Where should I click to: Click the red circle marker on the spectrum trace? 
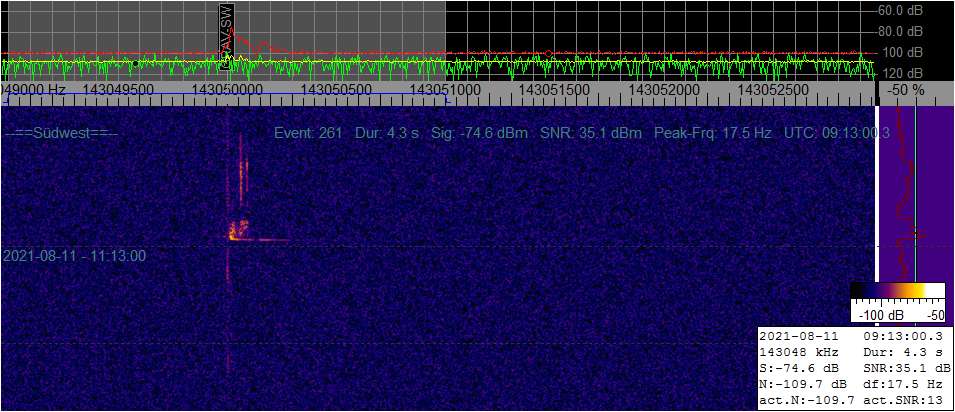(x=549, y=54)
